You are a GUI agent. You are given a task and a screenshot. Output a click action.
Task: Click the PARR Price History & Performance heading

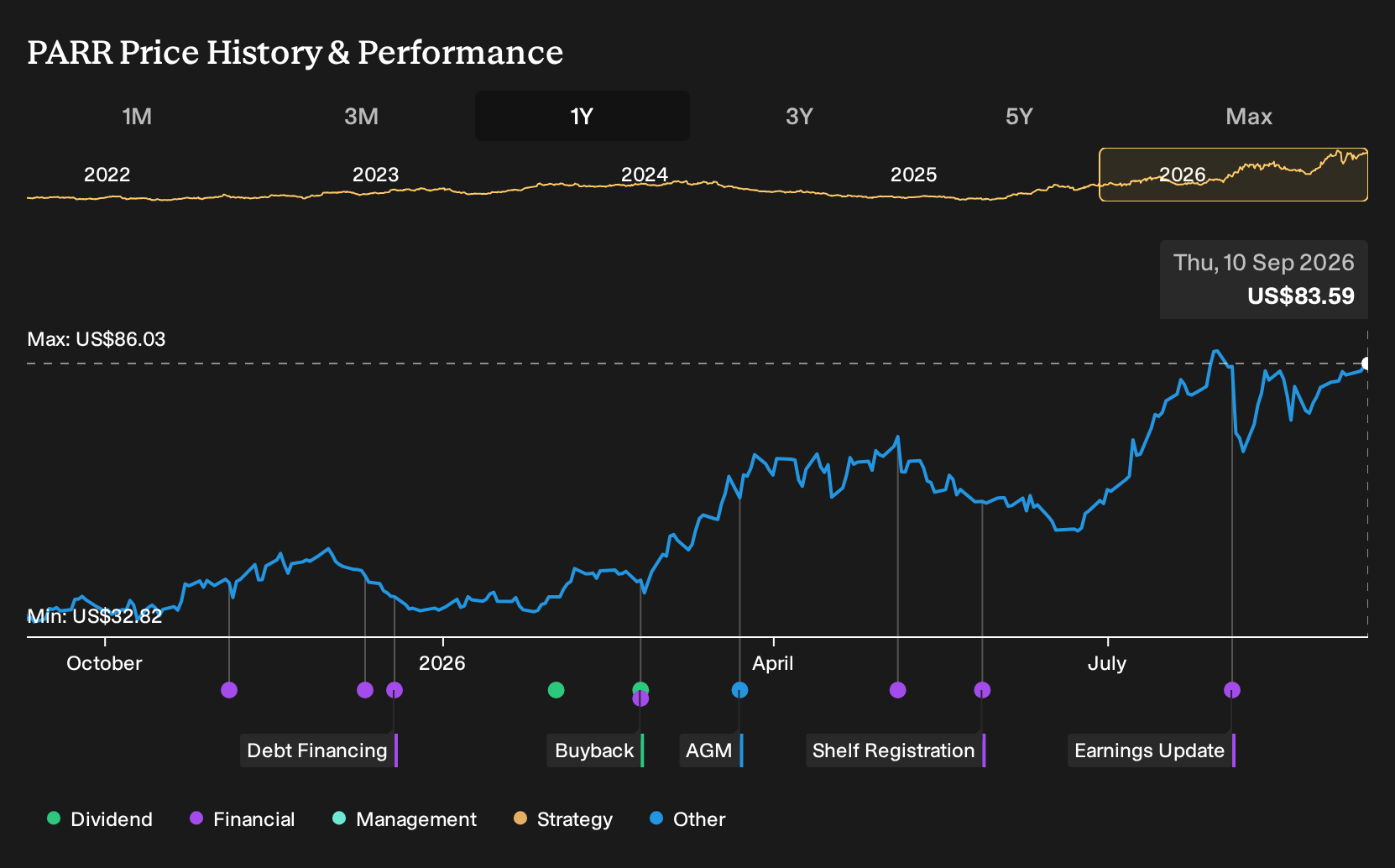[295, 52]
